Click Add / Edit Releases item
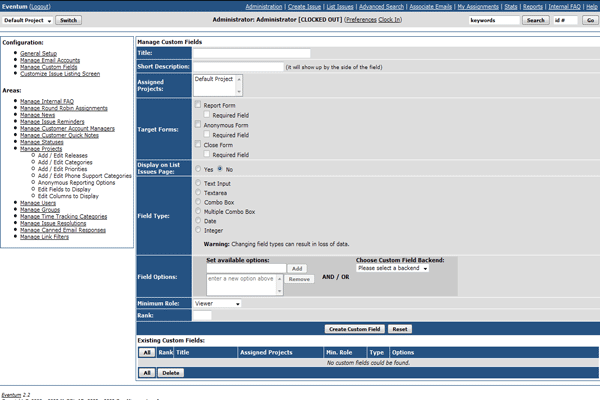600x400 pixels. 62,155
